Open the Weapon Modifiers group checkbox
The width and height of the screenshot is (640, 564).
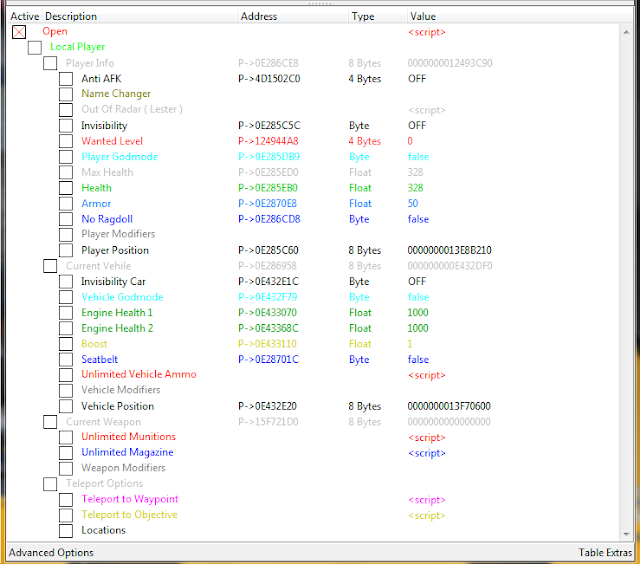pyautogui.click(x=66, y=469)
